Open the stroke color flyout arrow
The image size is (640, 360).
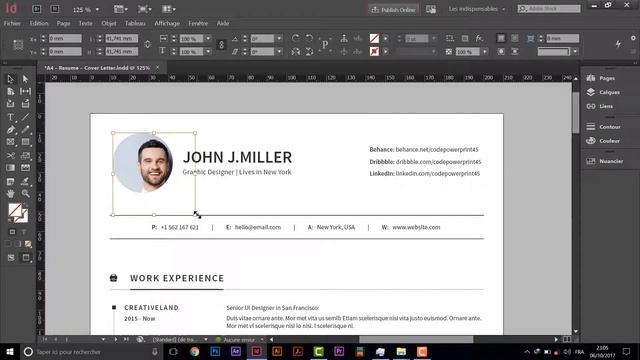(x=385, y=51)
